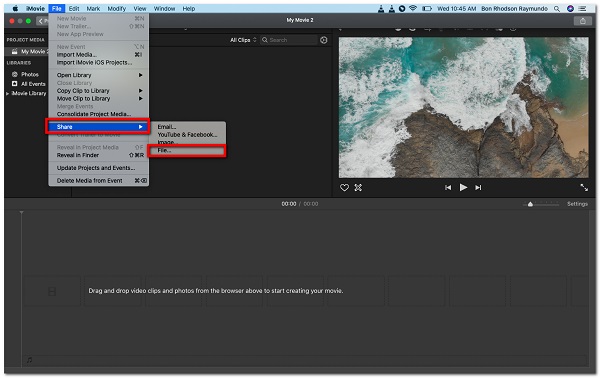Choose Reveal in Finder
Viewport: 600px width, 378px height.
[99, 155]
